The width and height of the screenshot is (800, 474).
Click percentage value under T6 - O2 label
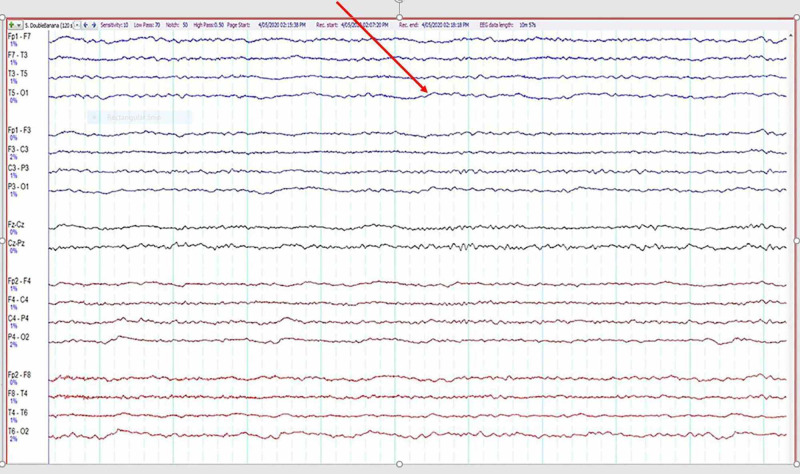tap(13, 439)
